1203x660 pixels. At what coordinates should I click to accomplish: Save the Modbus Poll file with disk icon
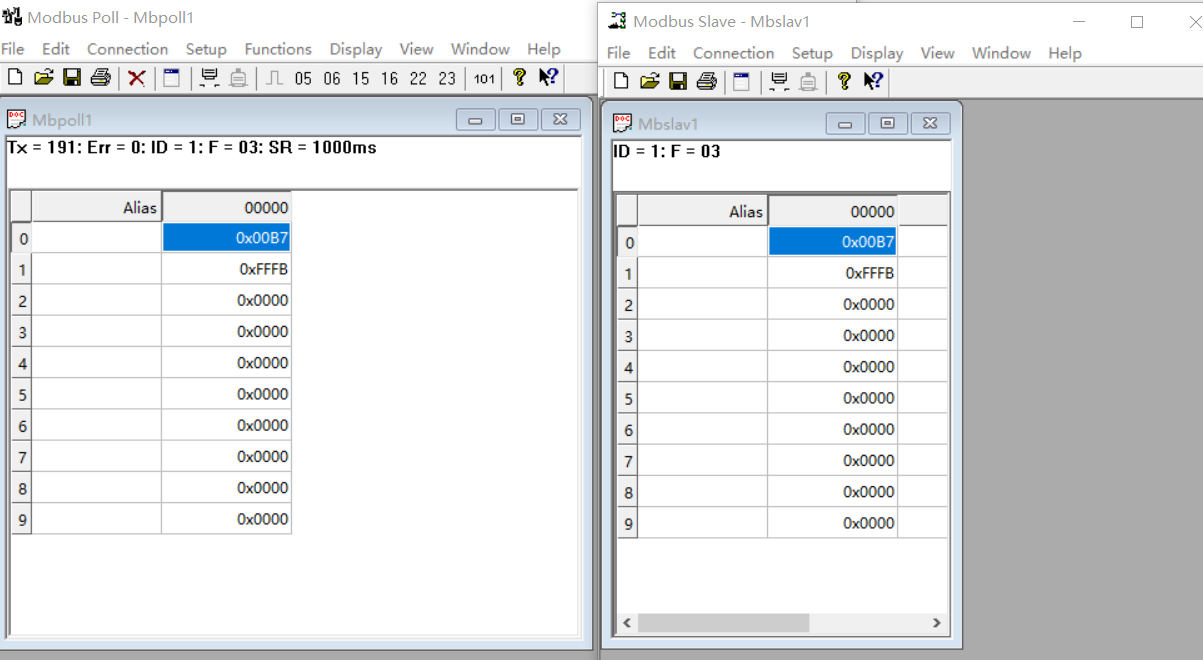72,78
